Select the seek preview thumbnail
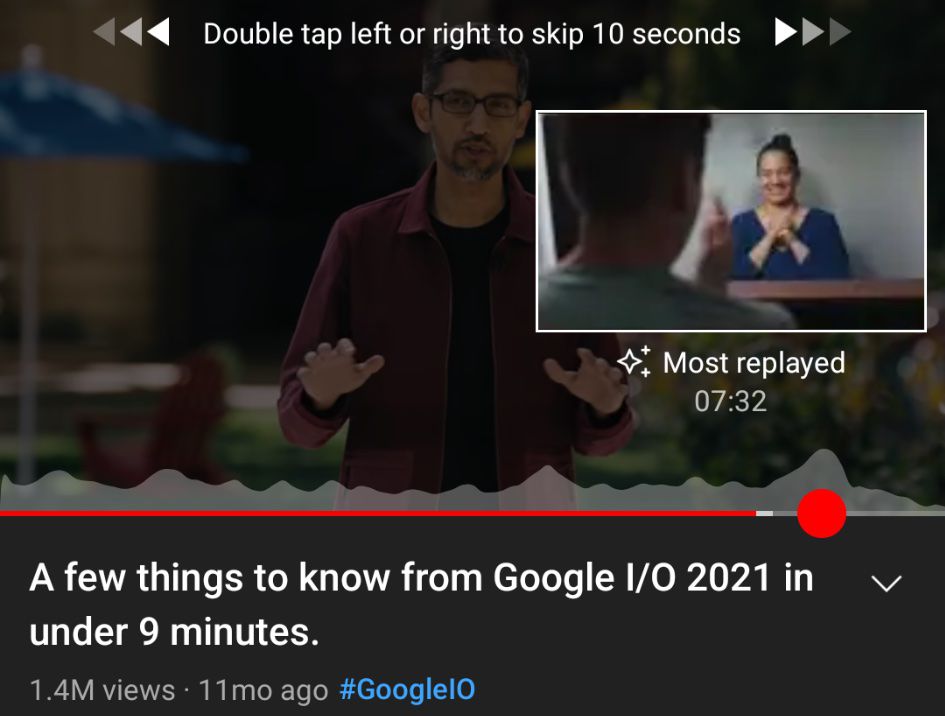This screenshot has width=945, height=716. [x=731, y=221]
